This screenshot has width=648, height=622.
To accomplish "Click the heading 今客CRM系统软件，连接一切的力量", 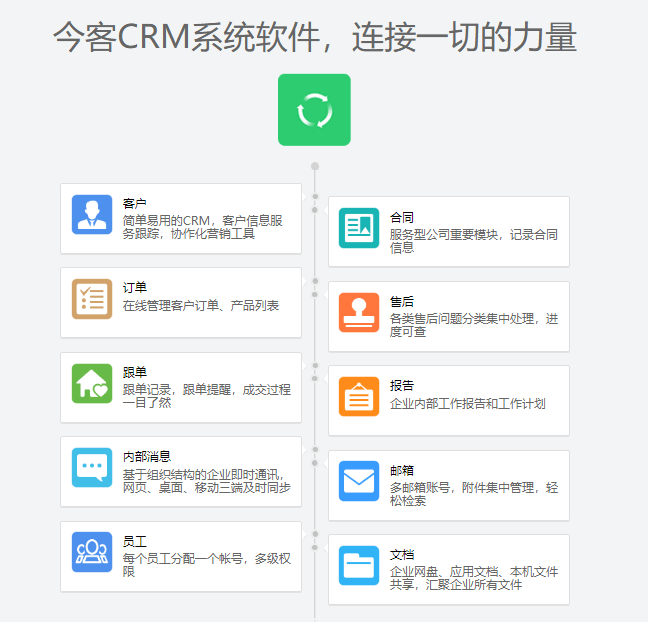I will coord(315,37).
